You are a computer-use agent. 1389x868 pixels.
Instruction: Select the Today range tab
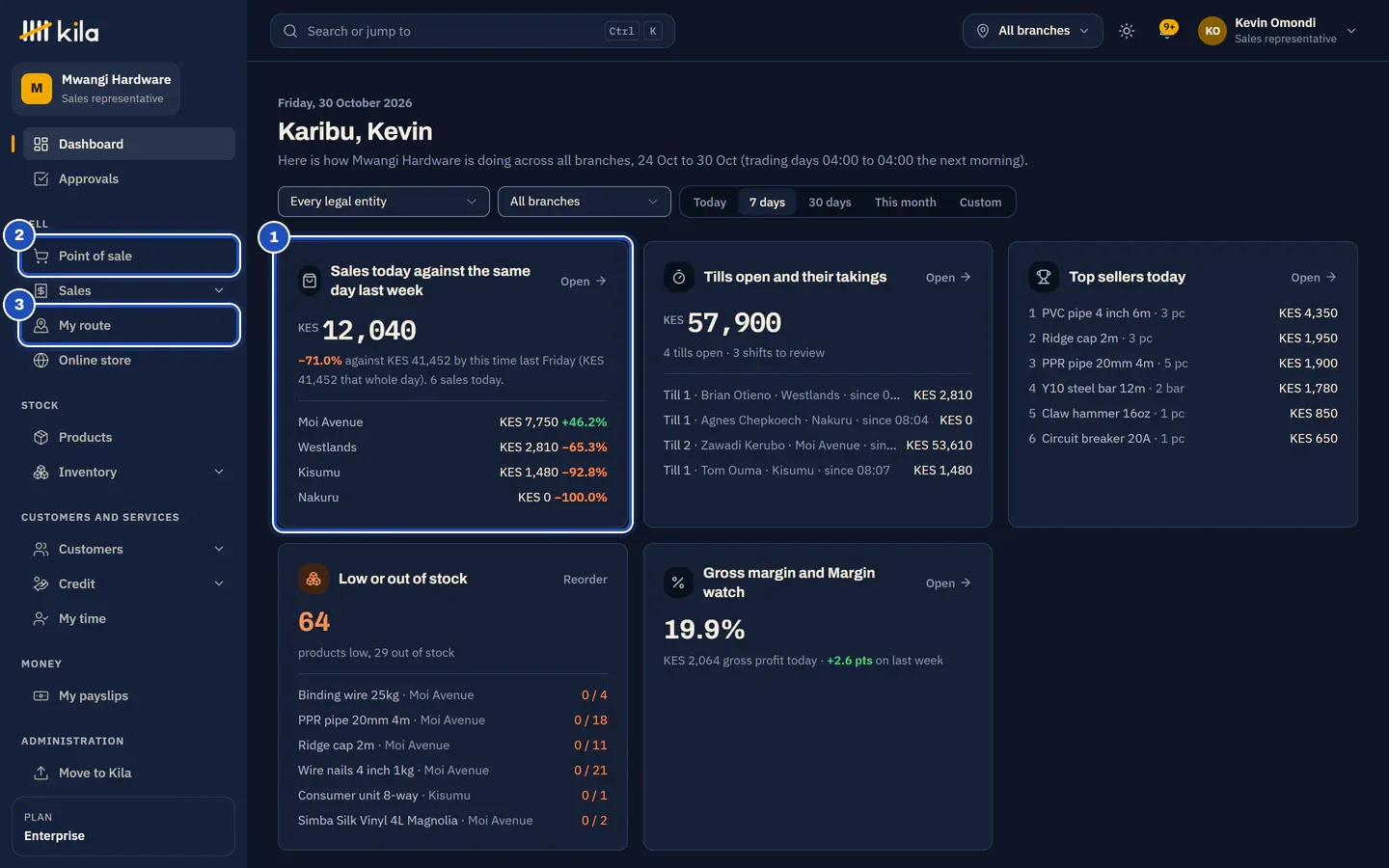click(x=710, y=202)
